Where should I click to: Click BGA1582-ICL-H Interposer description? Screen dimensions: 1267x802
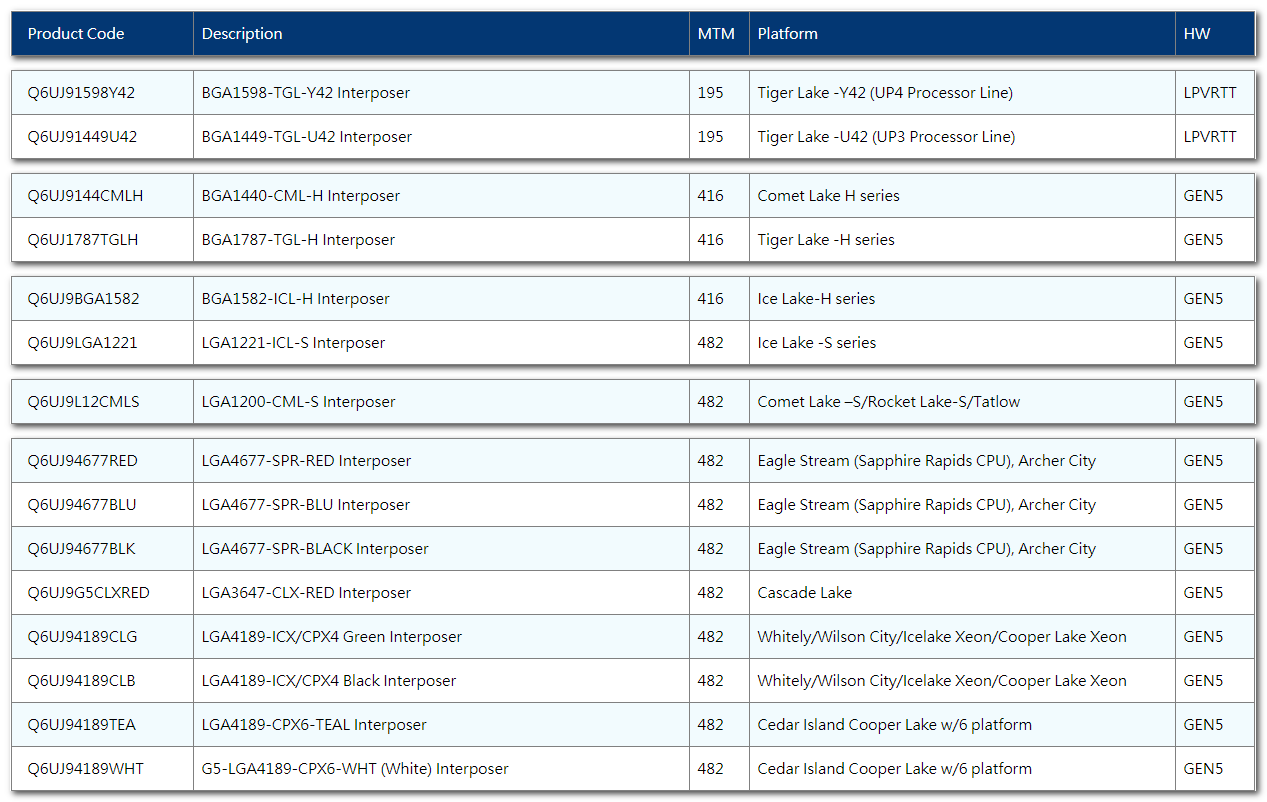[x=296, y=299]
